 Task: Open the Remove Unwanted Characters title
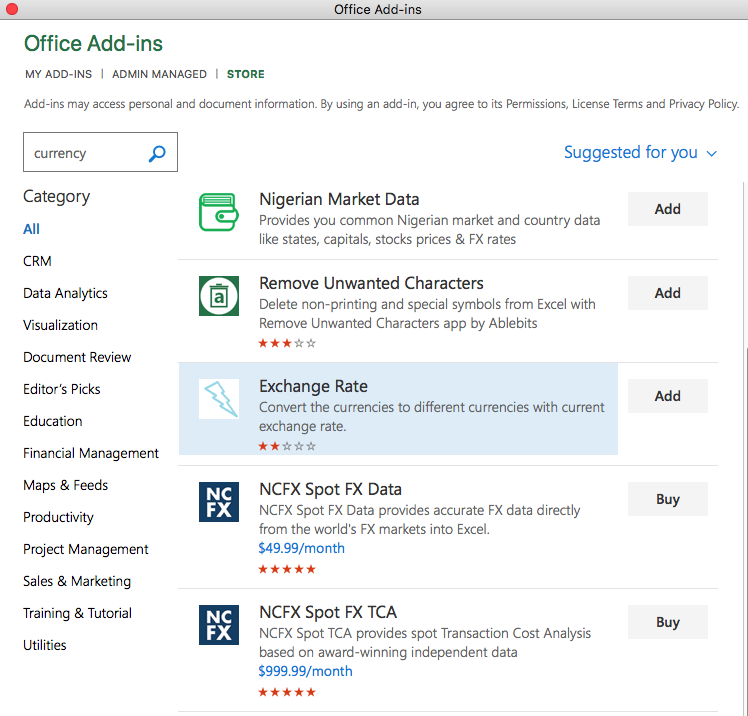[371, 283]
